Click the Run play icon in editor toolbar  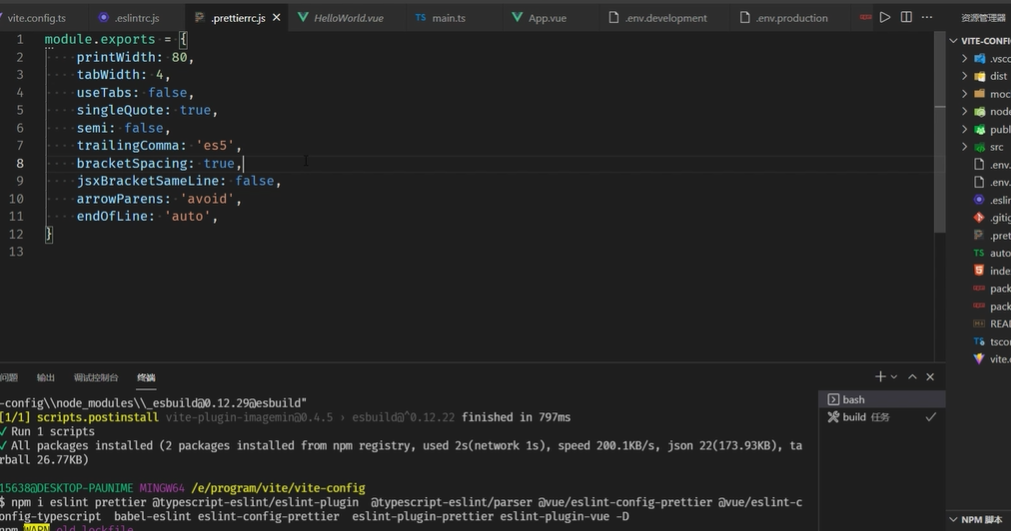tap(885, 17)
